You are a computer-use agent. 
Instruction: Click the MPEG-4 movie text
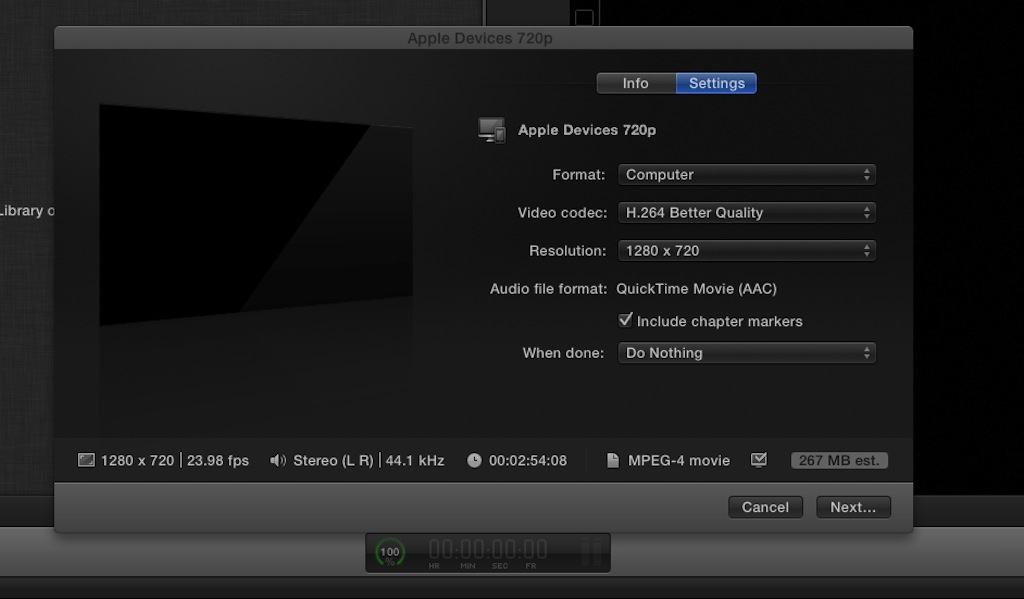pos(679,461)
